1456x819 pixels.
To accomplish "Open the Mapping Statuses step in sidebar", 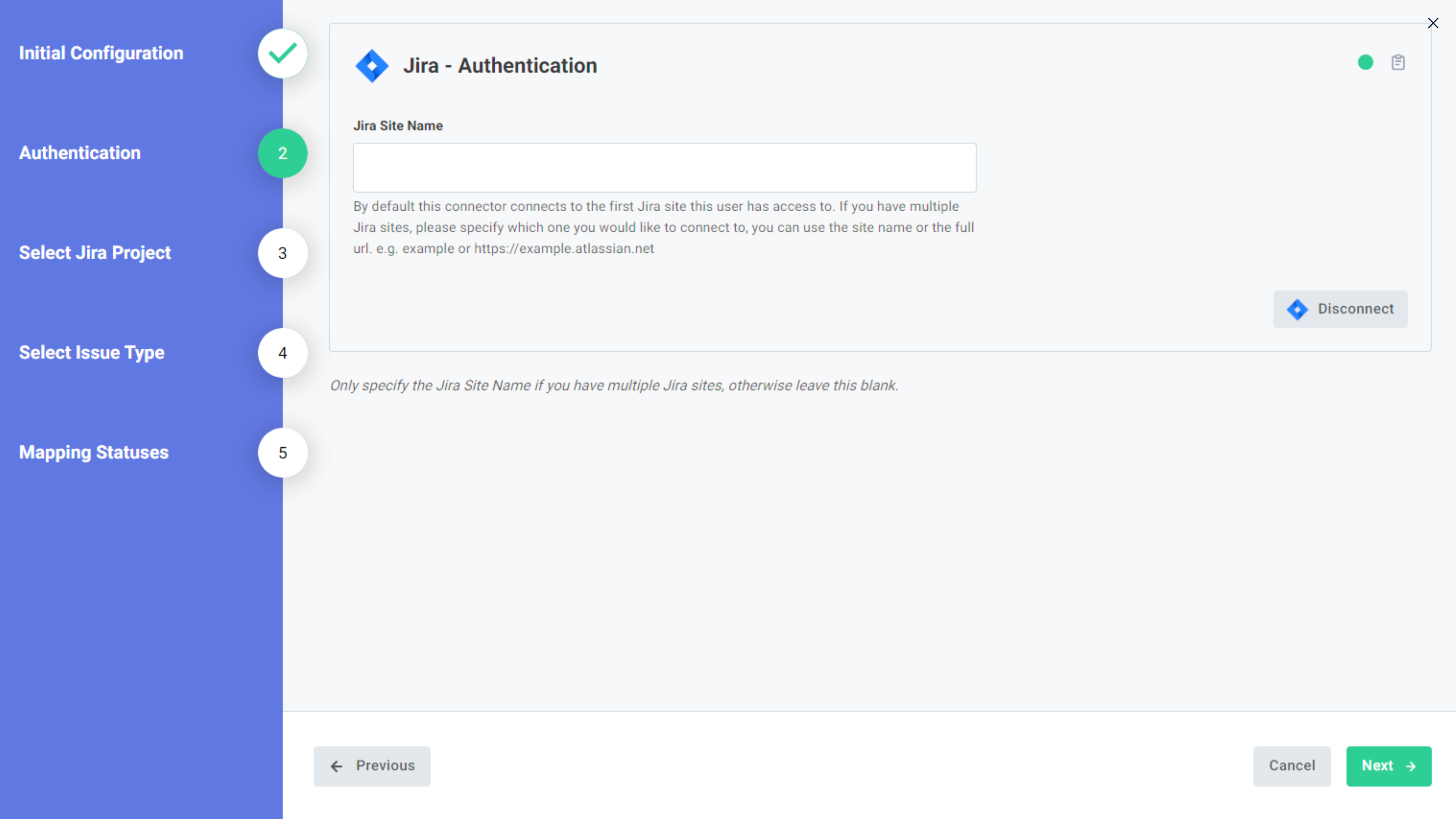I will [93, 452].
